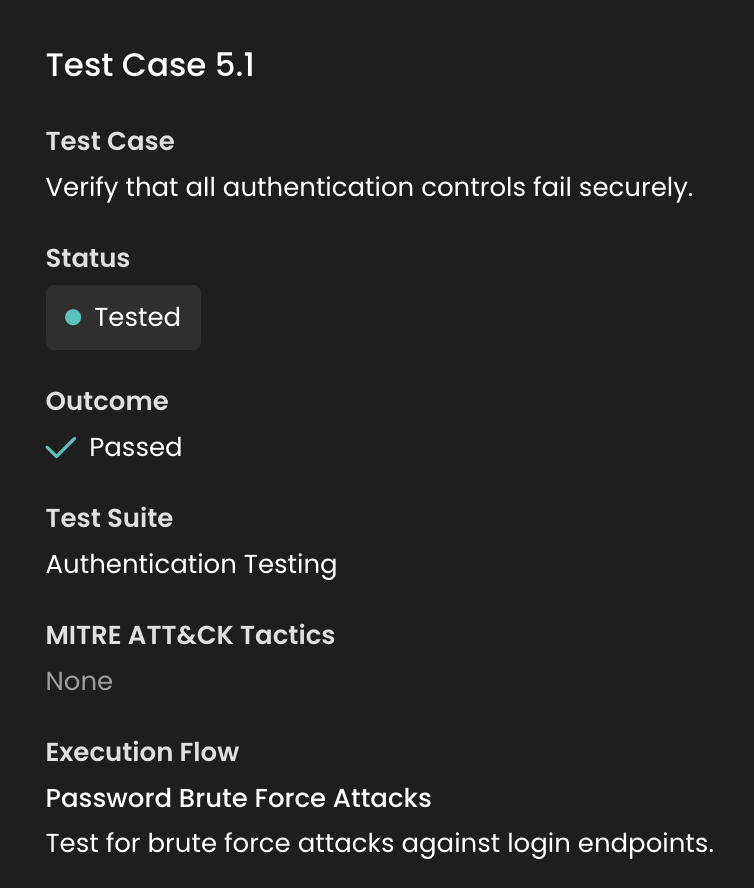The height and width of the screenshot is (888, 754).
Task: Select the Test Case section label
Action: click(110, 141)
